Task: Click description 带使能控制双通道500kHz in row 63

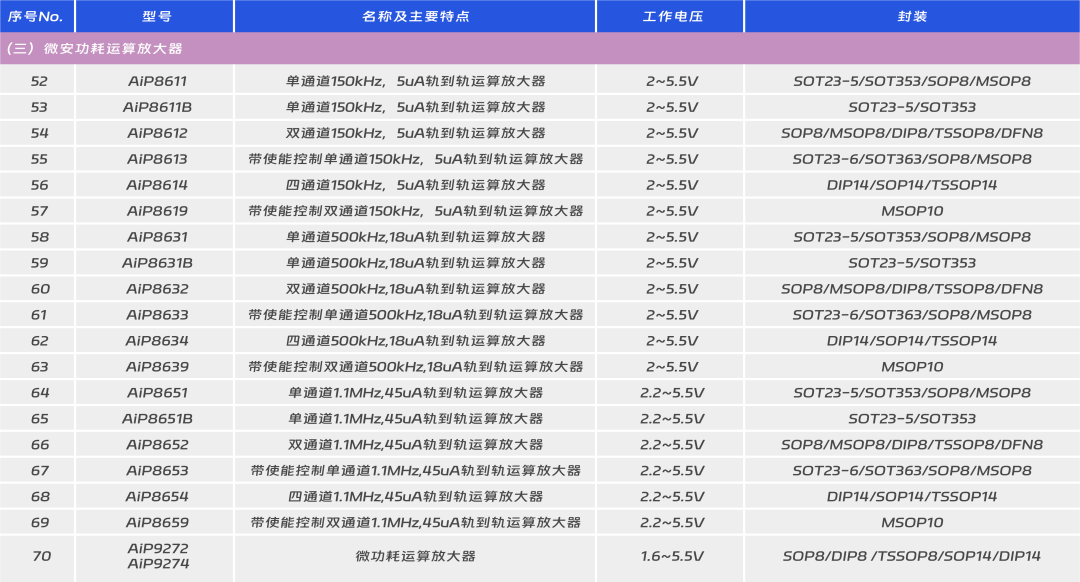Action: (415, 366)
